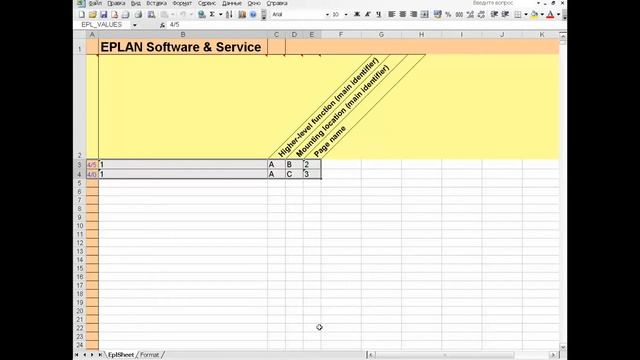Save the workbook with the floppy disk icon

(104, 15)
